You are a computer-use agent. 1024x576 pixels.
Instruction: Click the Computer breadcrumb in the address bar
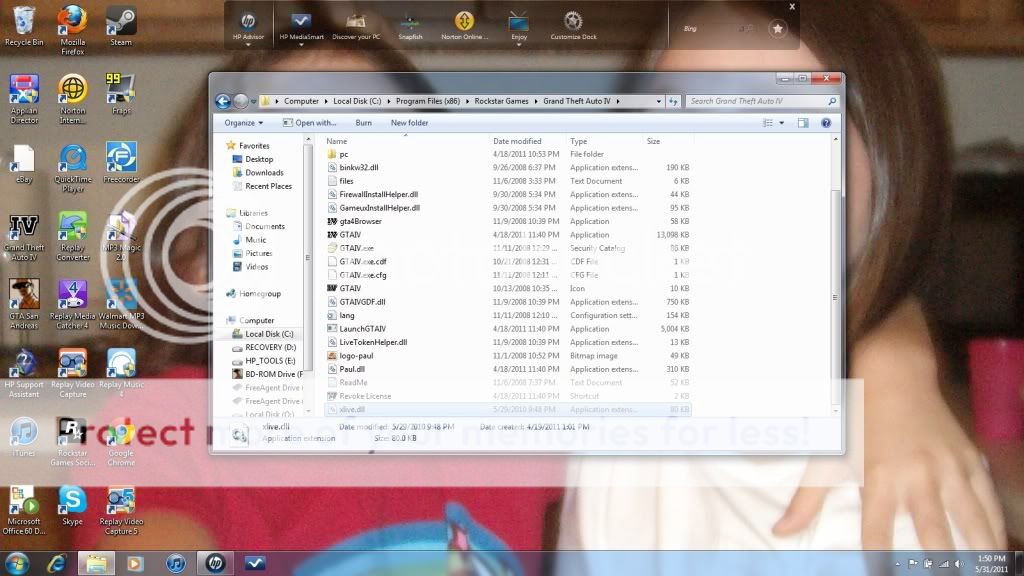click(302, 101)
